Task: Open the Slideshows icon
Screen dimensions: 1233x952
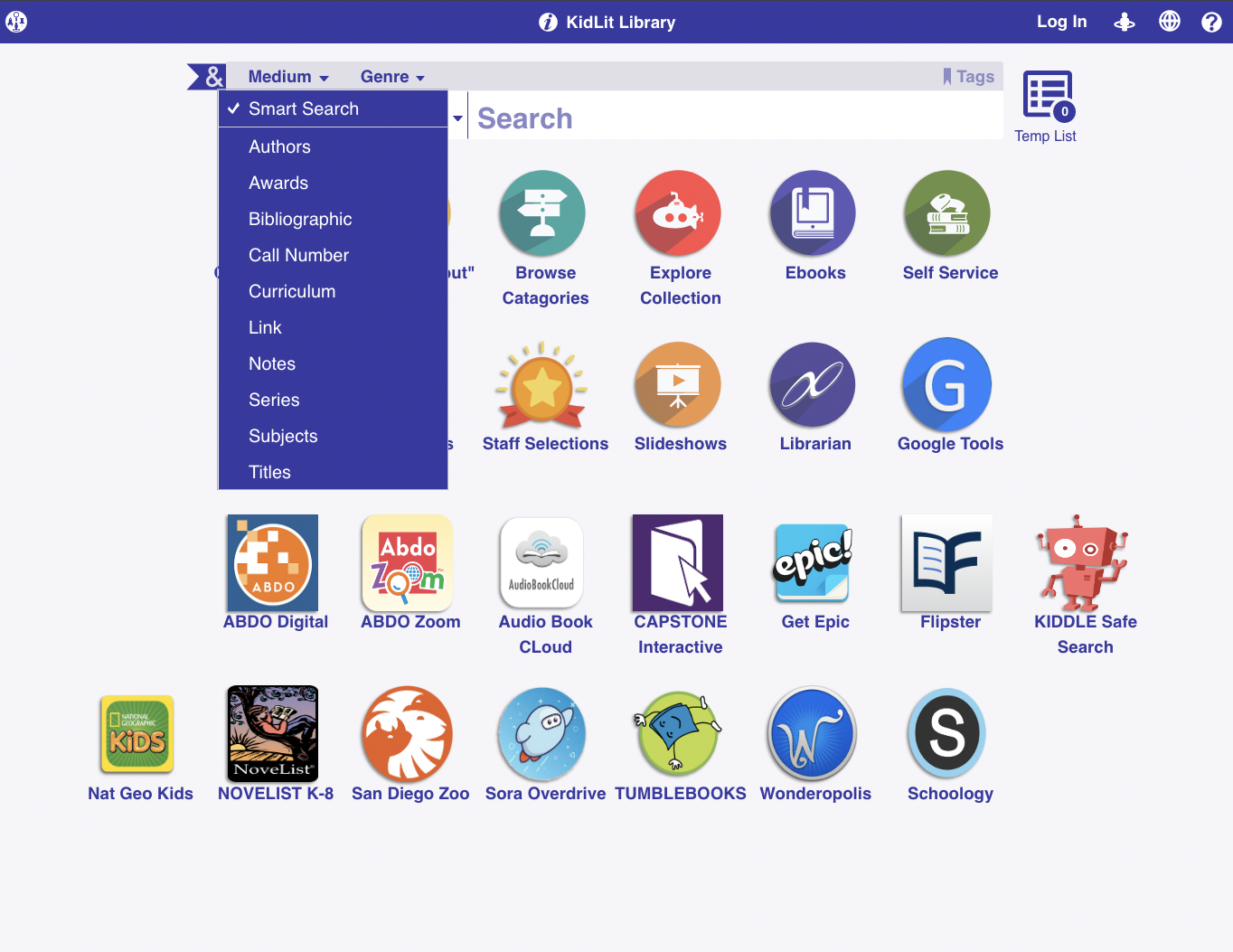Action: point(678,385)
